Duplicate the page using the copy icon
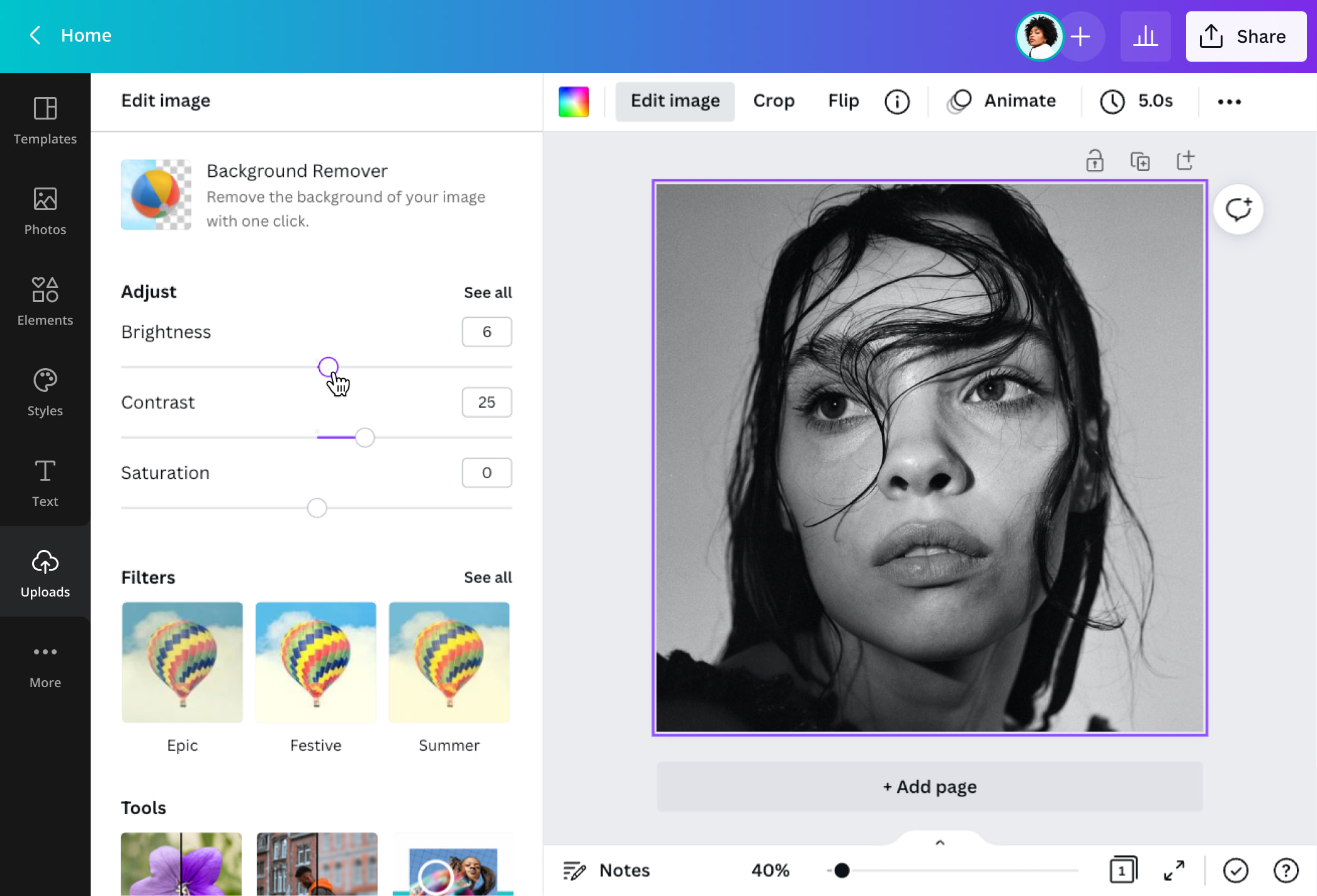Viewport: 1317px width, 896px height. 1140,160
